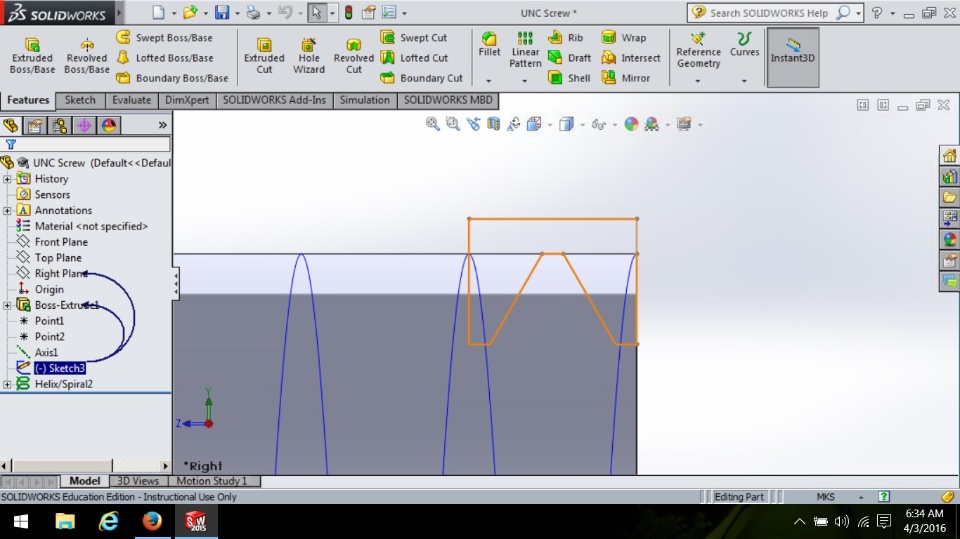Click the New document icon

[x=158, y=12]
